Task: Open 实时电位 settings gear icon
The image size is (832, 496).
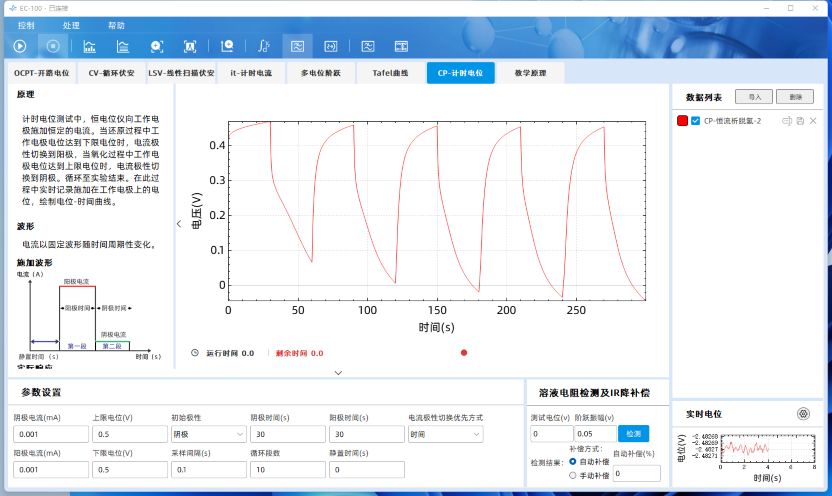Action: [x=802, y=414]
